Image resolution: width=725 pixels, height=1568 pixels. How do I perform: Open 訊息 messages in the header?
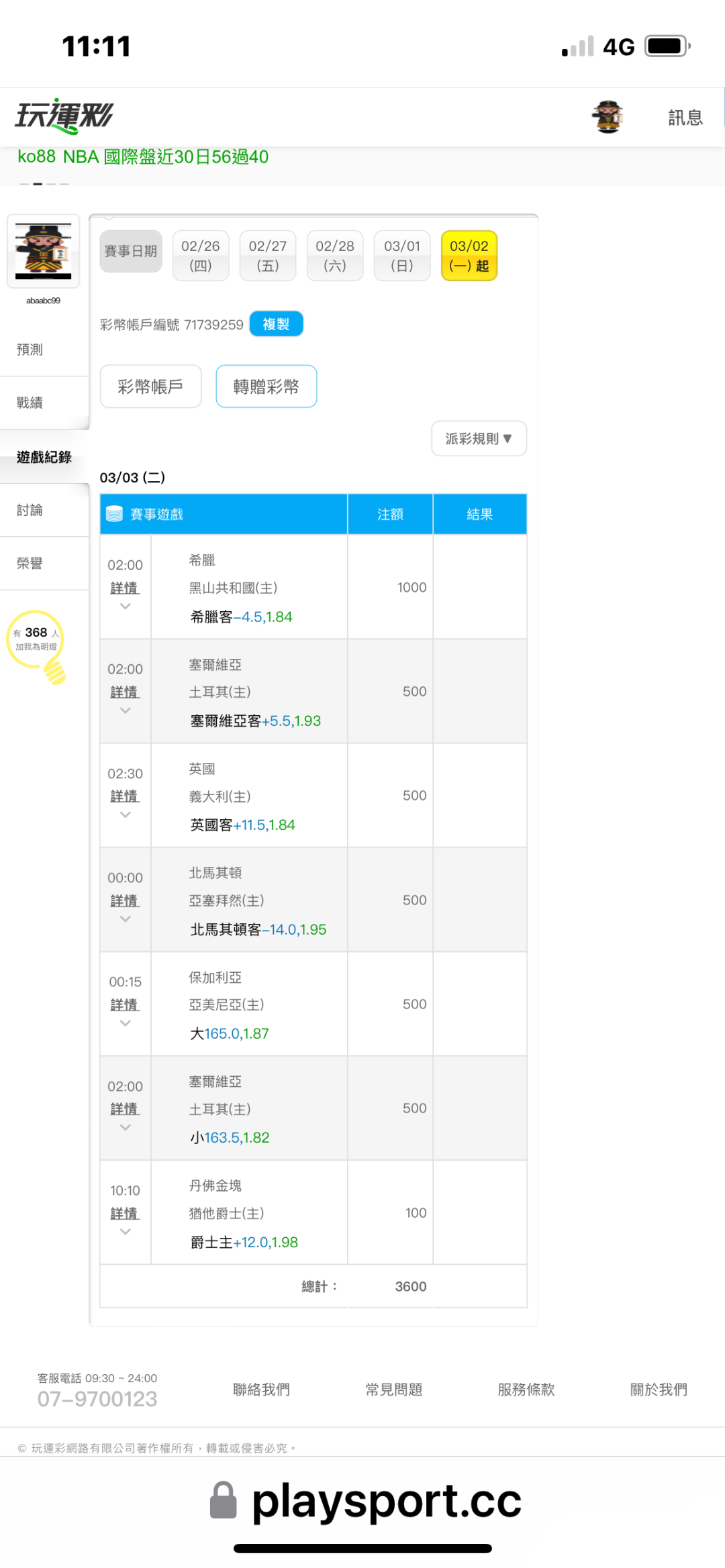pos(685,118)
